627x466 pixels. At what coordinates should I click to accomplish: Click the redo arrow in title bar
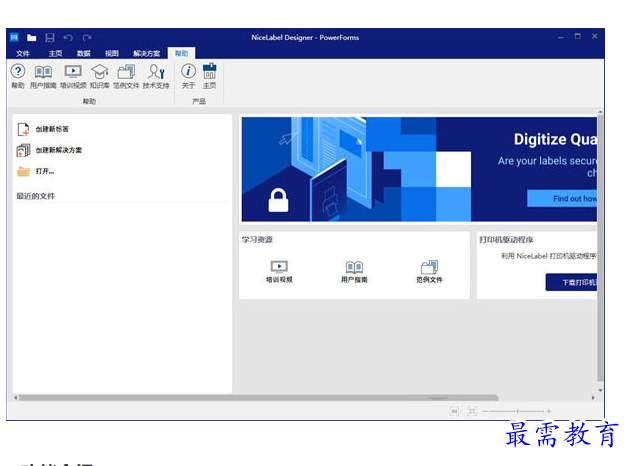click(x=87, y=38)
